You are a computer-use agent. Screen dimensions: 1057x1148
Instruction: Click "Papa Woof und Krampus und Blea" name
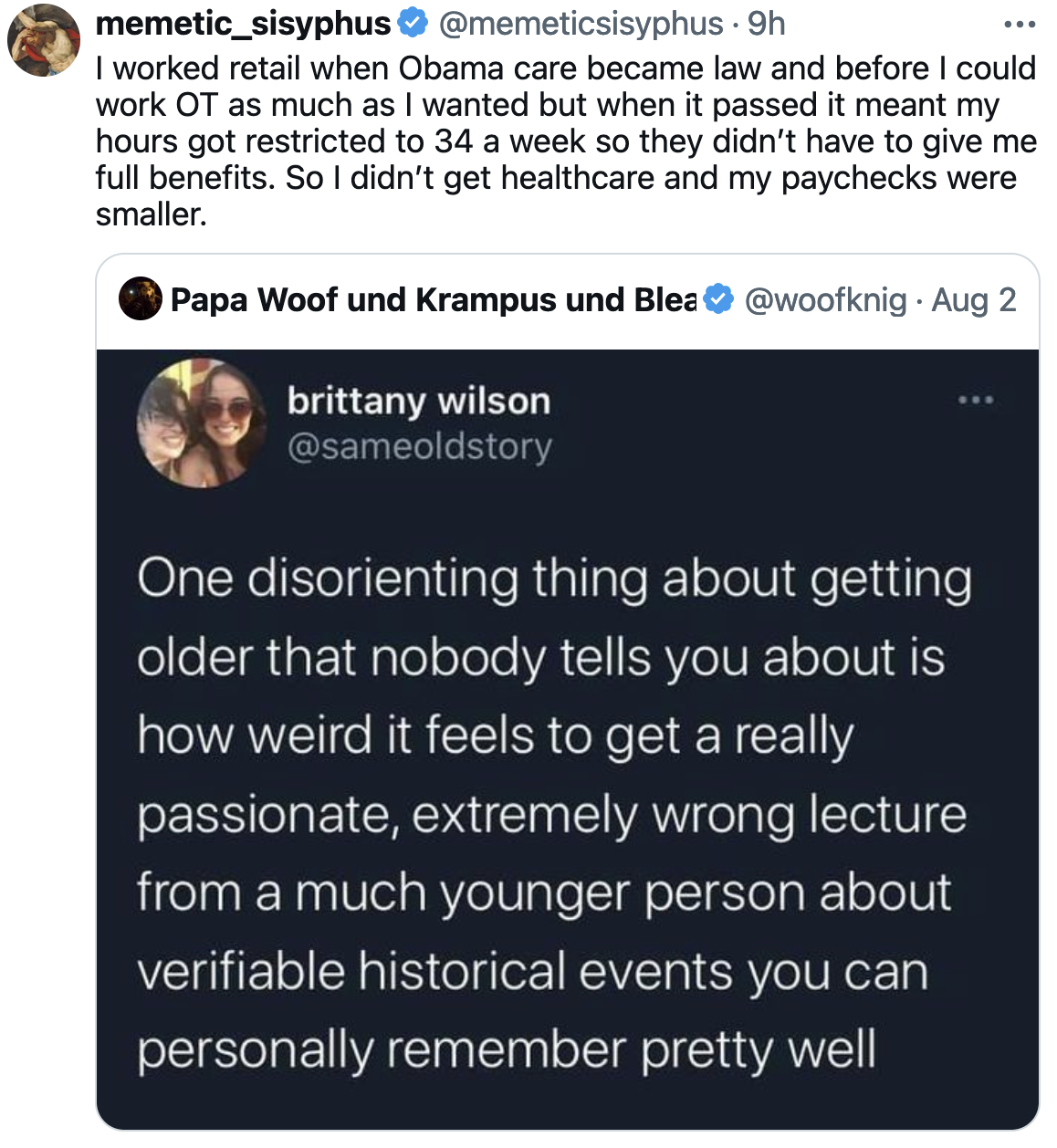pyautogui.click(x=434, y=299)
